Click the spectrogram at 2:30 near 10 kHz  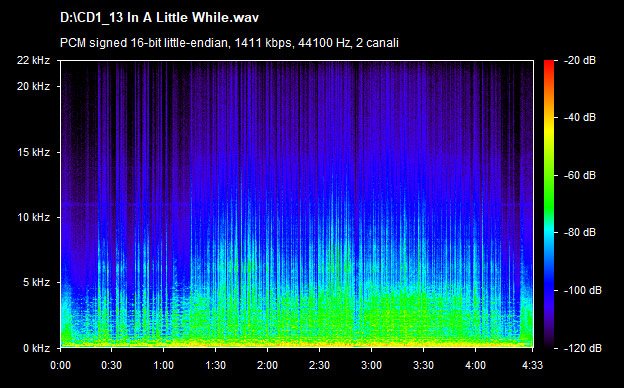[x=319, y=217]
